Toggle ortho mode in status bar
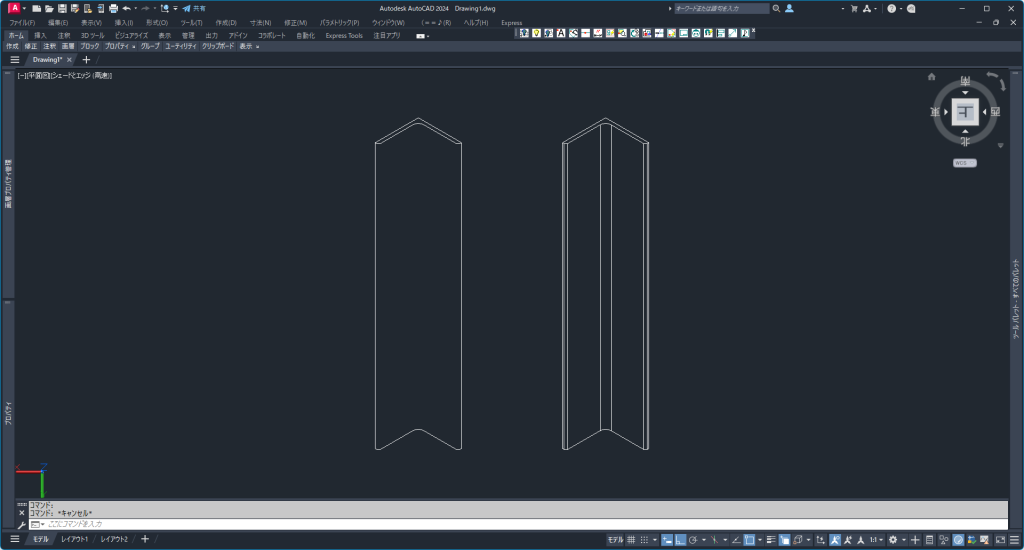Screen dimensions: 1024x550 (680, 540)
